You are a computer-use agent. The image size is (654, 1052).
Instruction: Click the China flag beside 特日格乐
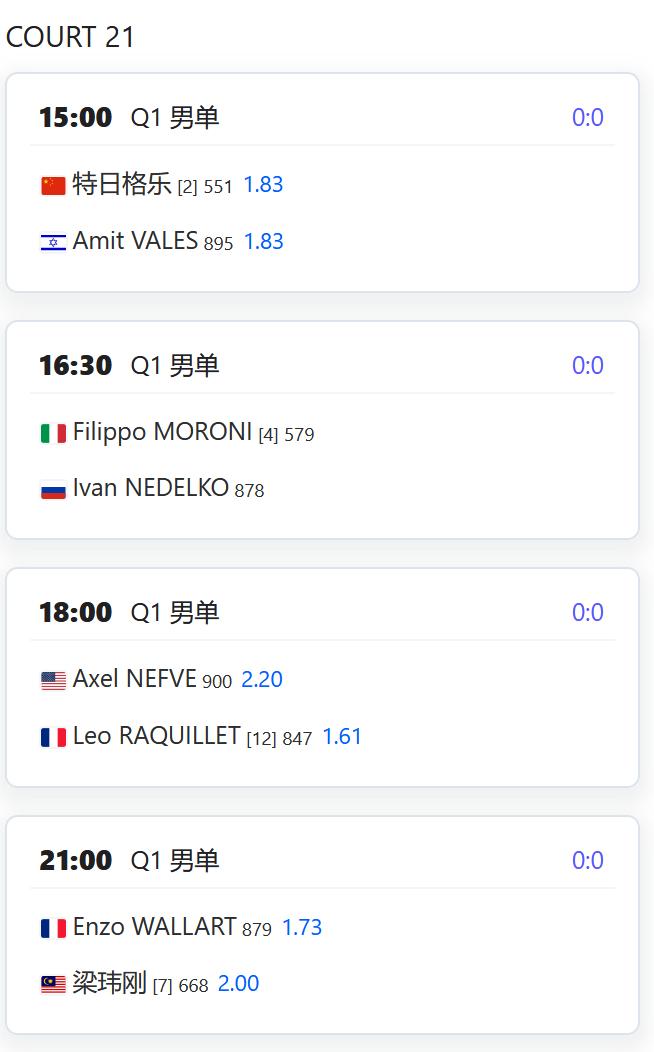pos(53,185)
